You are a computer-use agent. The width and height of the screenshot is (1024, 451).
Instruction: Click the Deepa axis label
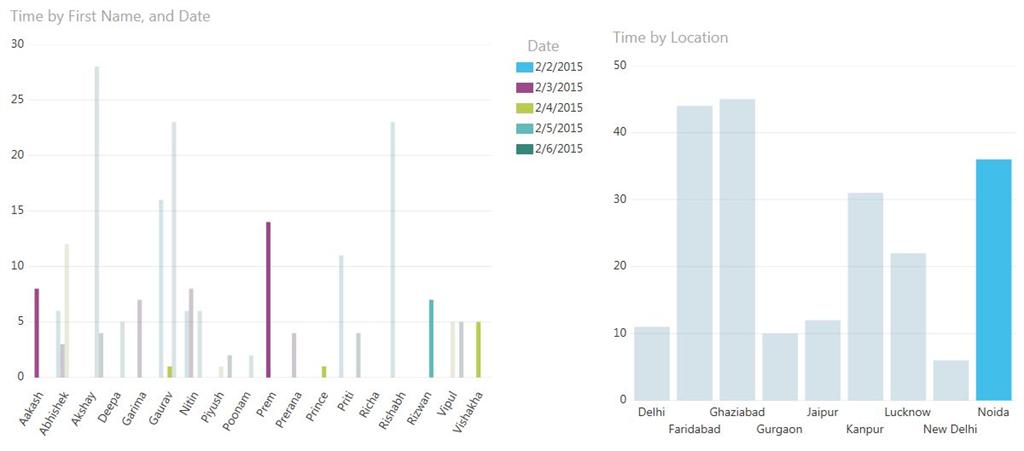point(110,407)
